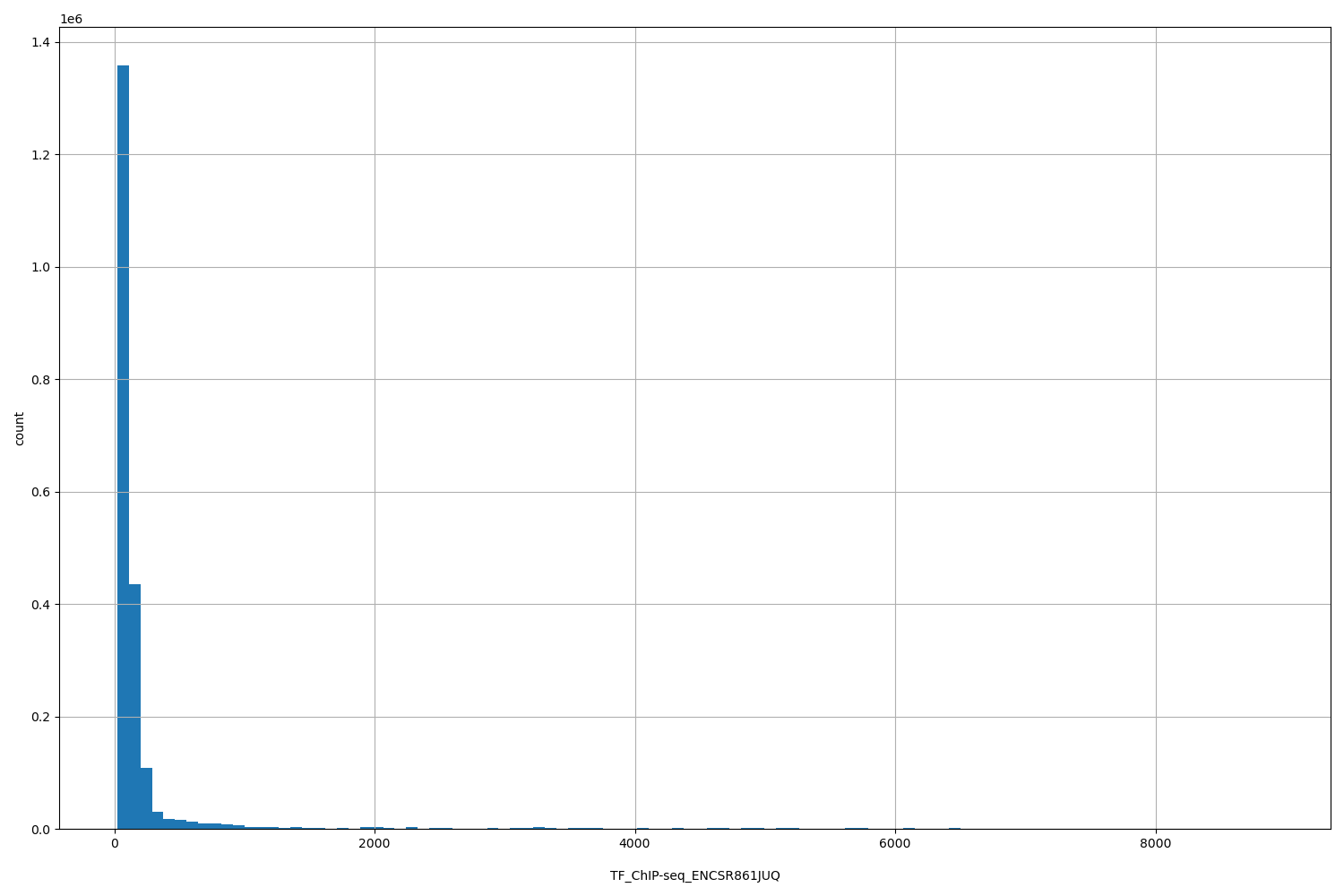Click the 4000 x-axis tick label

pos(636,843)
